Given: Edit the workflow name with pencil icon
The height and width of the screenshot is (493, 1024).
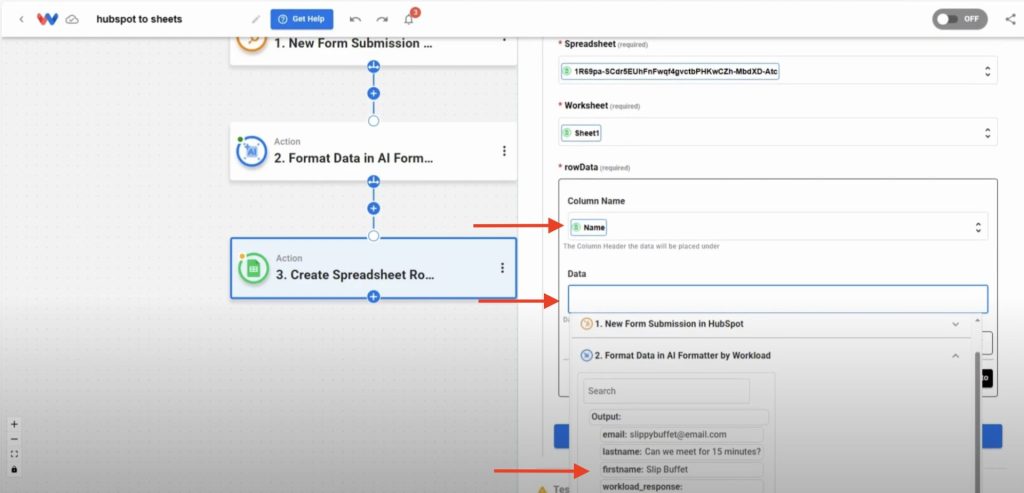Looking at the screenshot, I should (256, 20).
